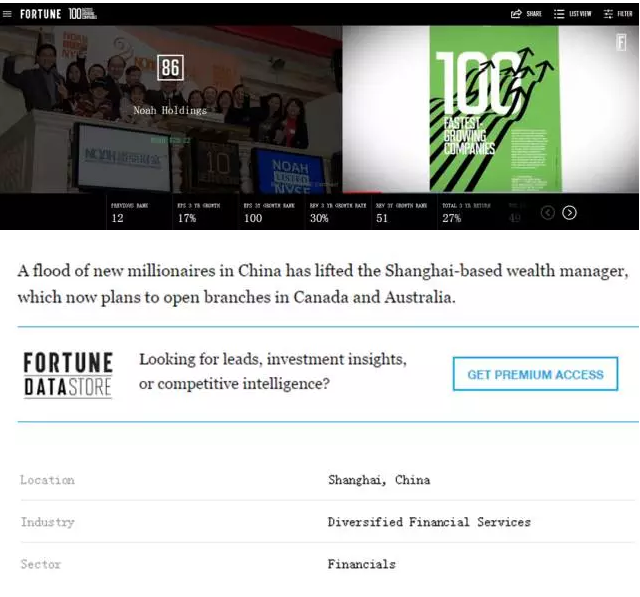The width and height of the screenshot is (640, 597).
Task: Click the Total 3 Yr Return 27% stat
Action: [x=469, y=212]
